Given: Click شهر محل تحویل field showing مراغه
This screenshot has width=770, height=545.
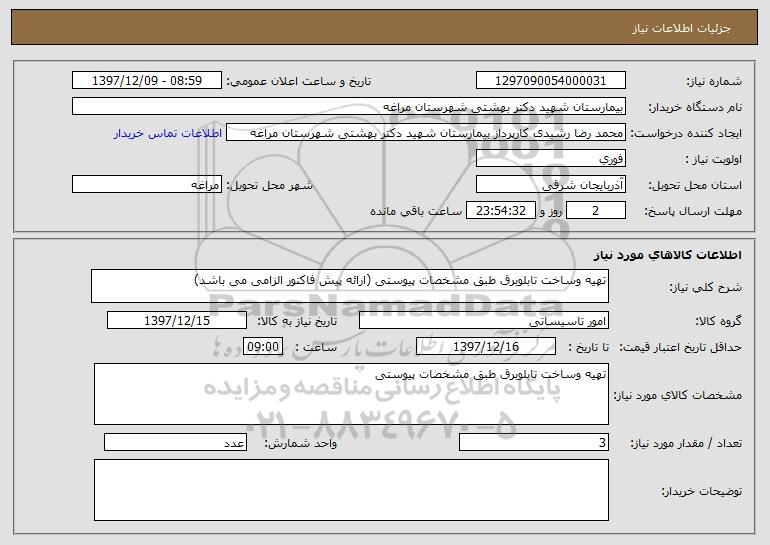Looking at the screenshot, I should click(x=147, y=185).
